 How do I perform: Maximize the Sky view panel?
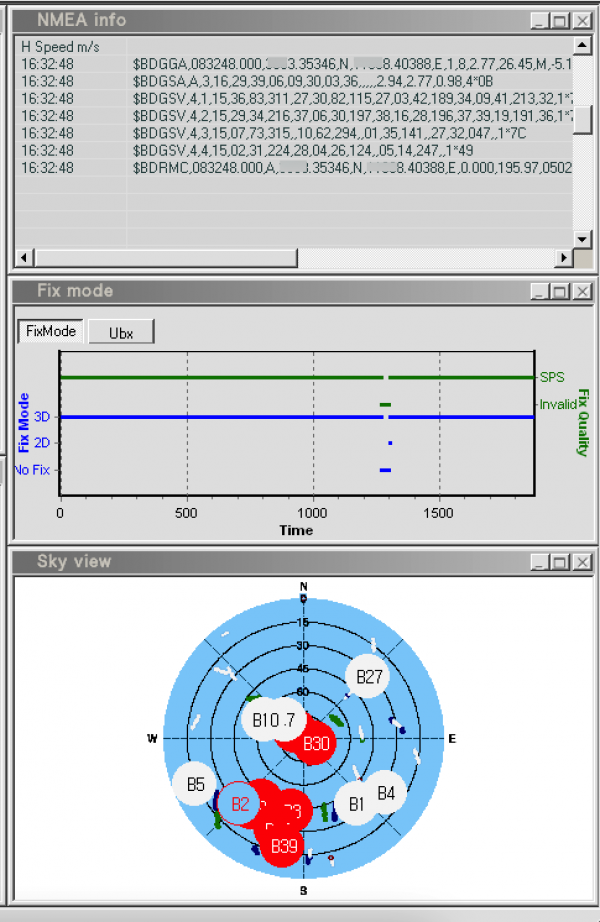560,562
